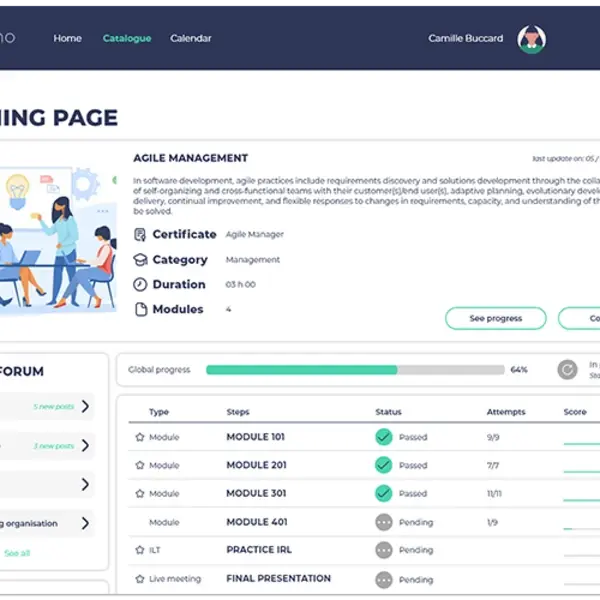Click the 64% progress value
600x600 pixels.
tap(519, 370)
